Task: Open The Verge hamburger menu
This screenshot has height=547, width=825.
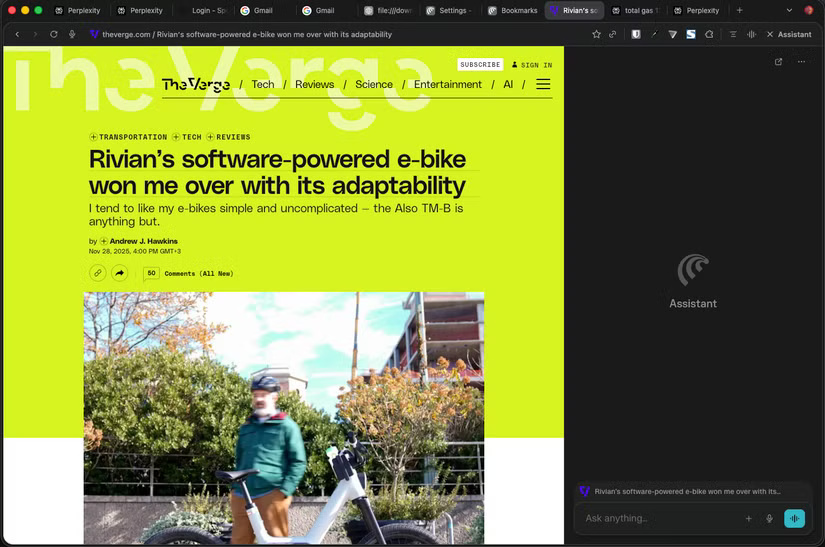Action: pyautogui.click(x=543, y=84)
